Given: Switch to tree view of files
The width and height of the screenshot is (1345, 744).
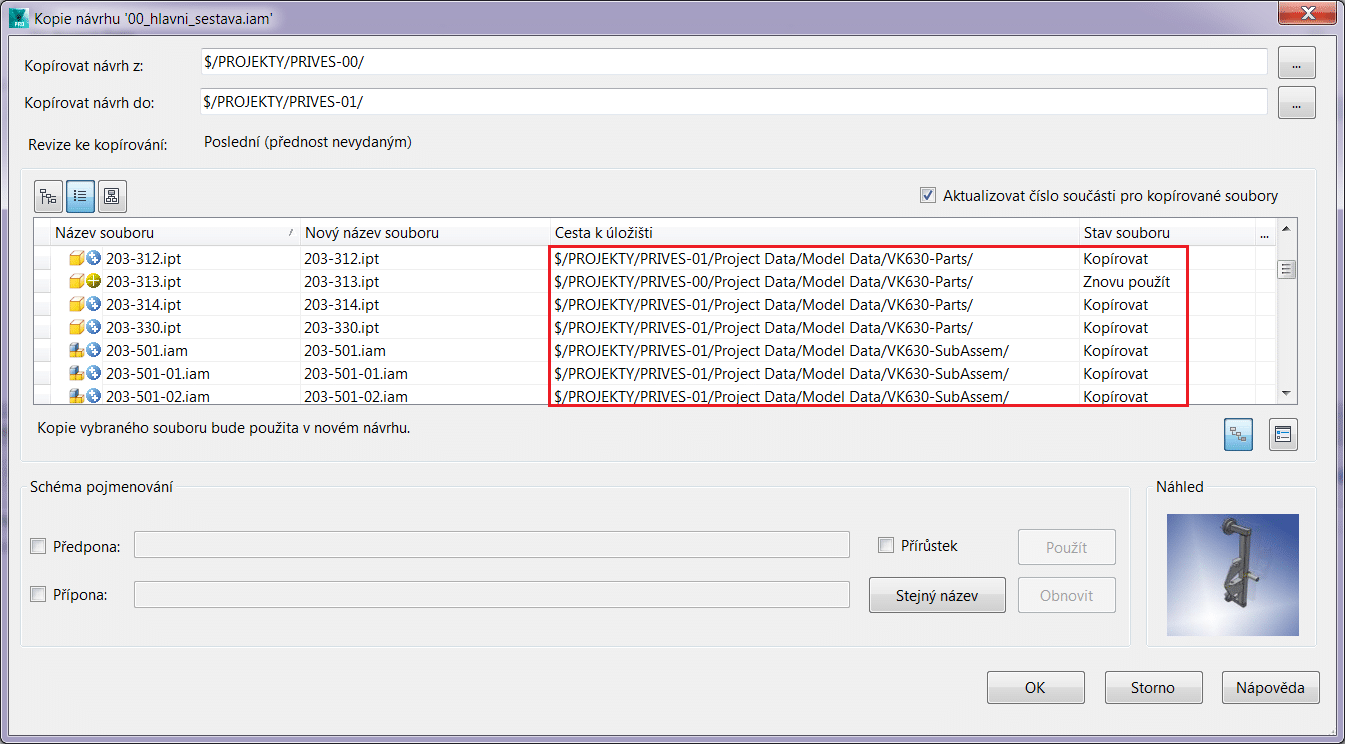Looking at the screenshot, I should click(48, 197).
